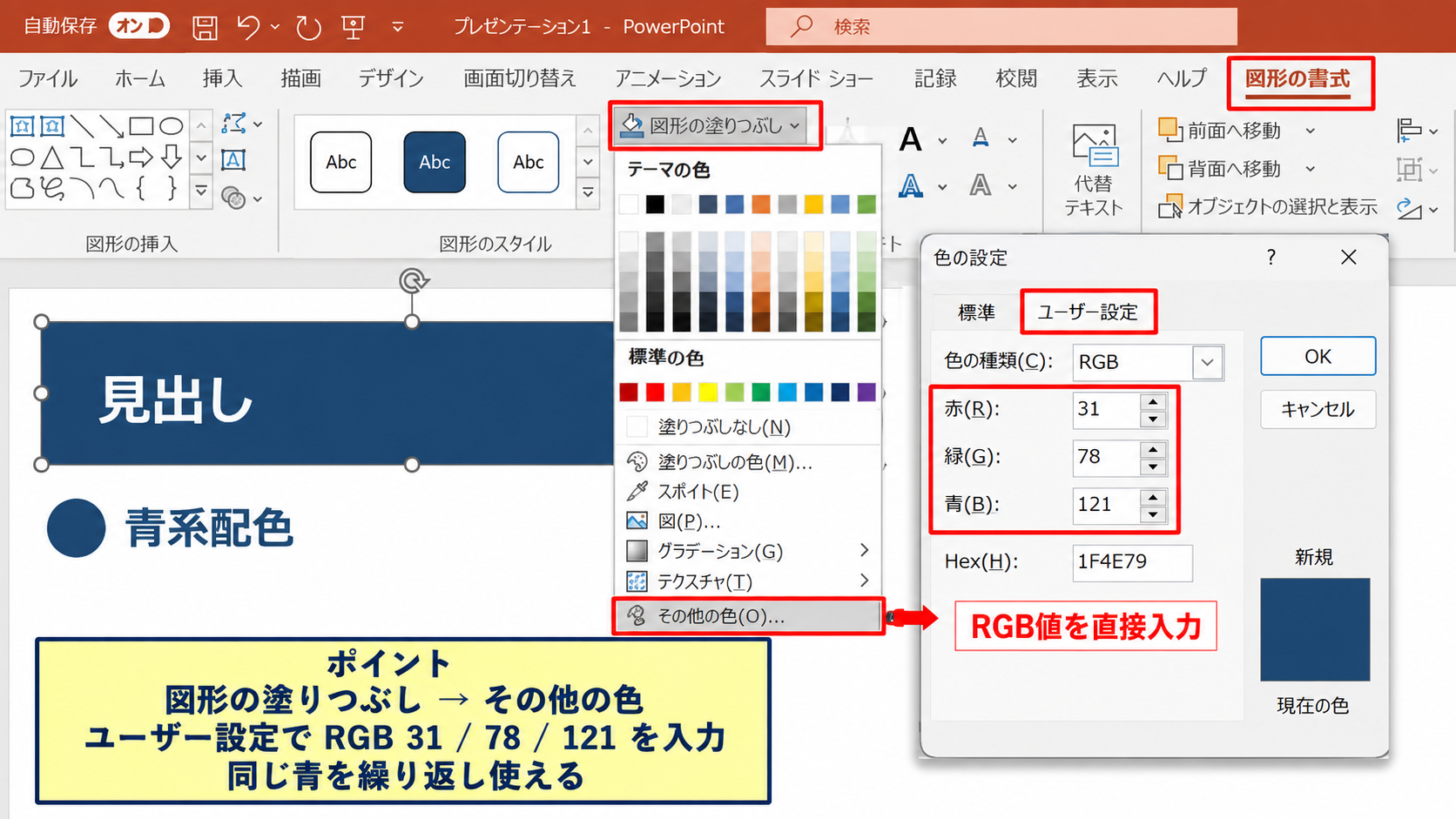Screen dimensions: 1456x819
Task: Pick the orange theme color swatch
Action: [761, 205]
